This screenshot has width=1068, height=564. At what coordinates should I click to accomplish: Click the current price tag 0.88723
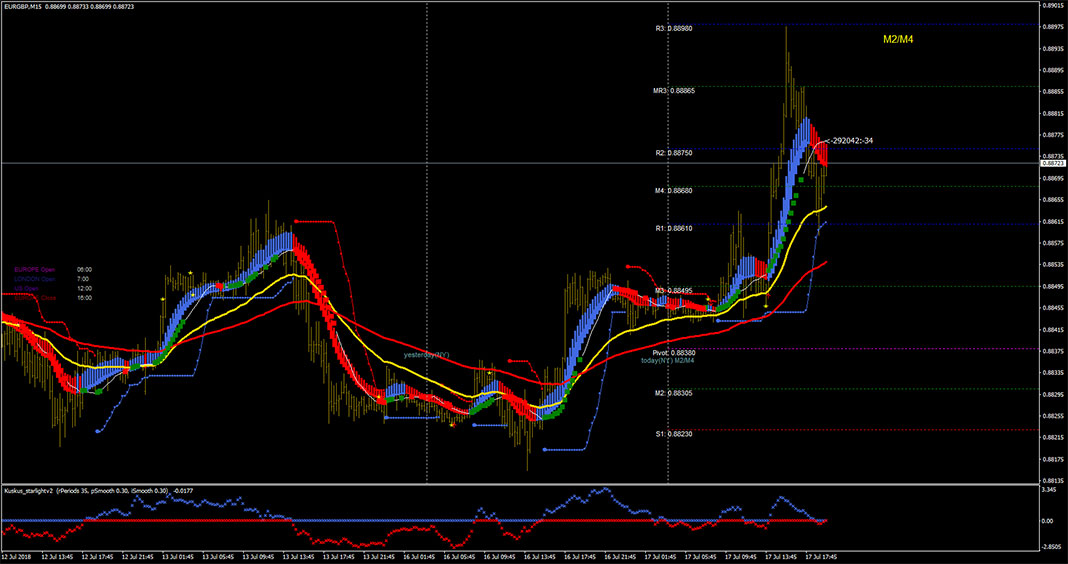[1052, 163]
